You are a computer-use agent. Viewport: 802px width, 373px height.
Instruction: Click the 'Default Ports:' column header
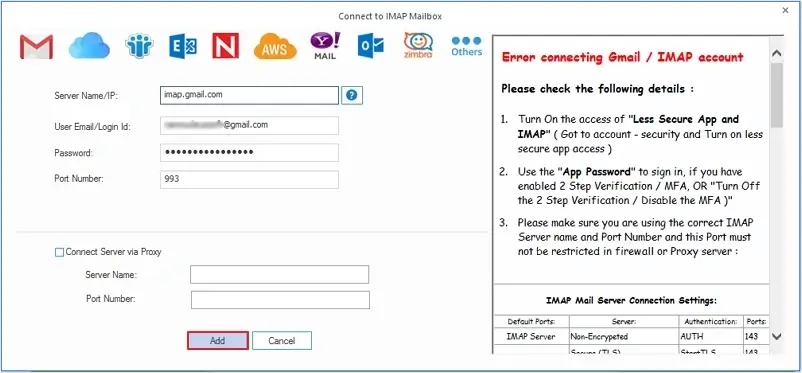pos(531,322)
